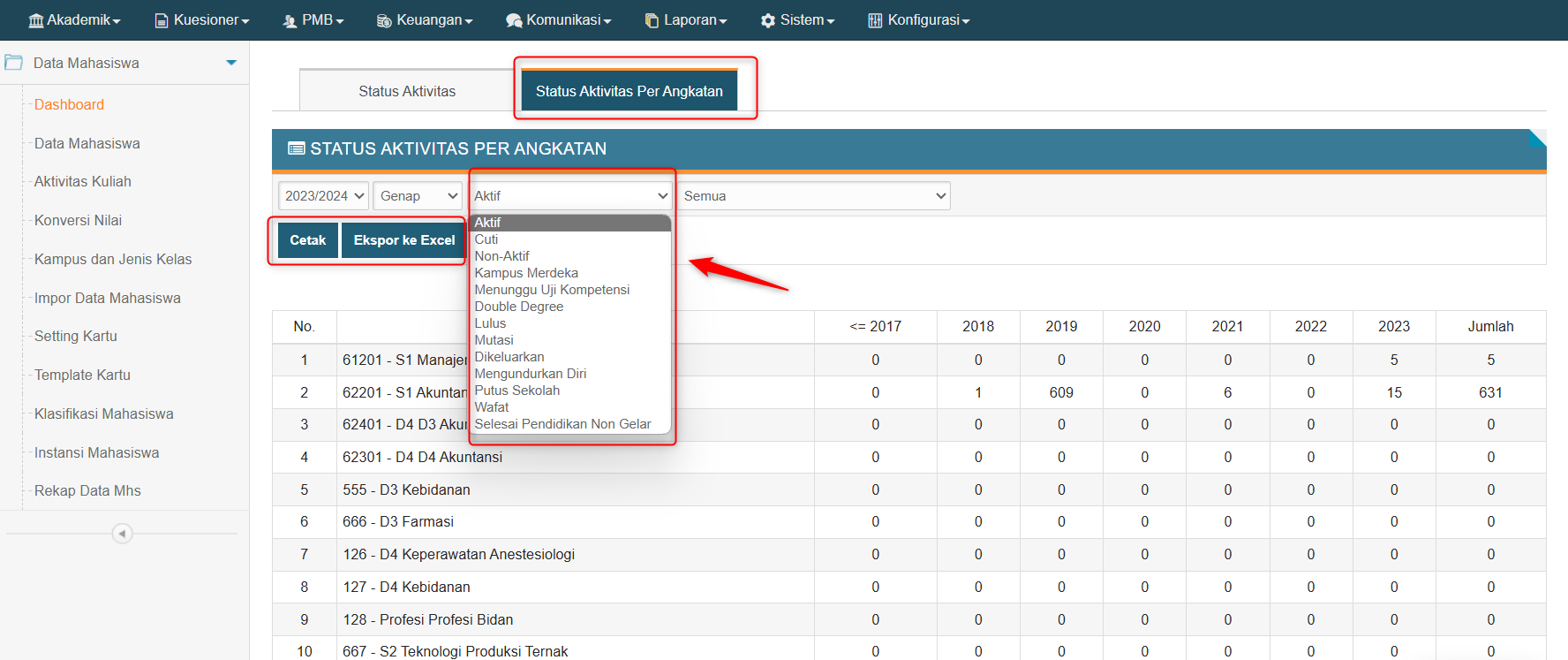The image size is (1568, 660).
Task: Click the Komunikasi chat bubbles icon
Action: pos(514,20)
